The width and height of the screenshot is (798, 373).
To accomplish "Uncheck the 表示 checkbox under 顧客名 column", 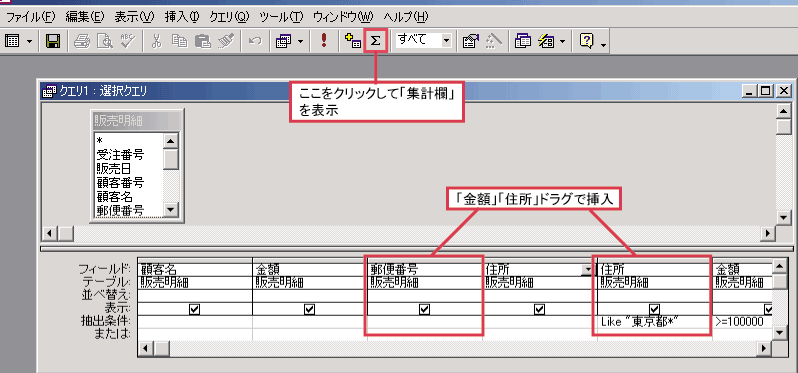I will click(x=194, y=309).
